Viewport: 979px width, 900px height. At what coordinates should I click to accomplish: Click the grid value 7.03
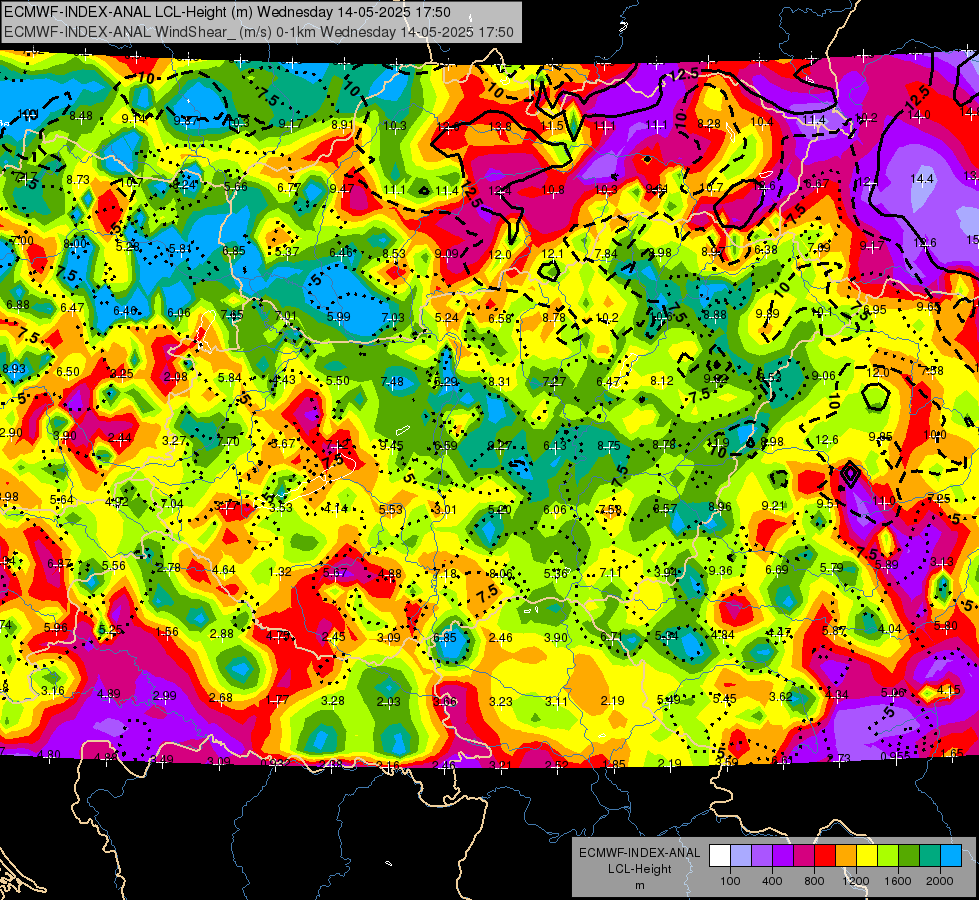tap(393, 317)
